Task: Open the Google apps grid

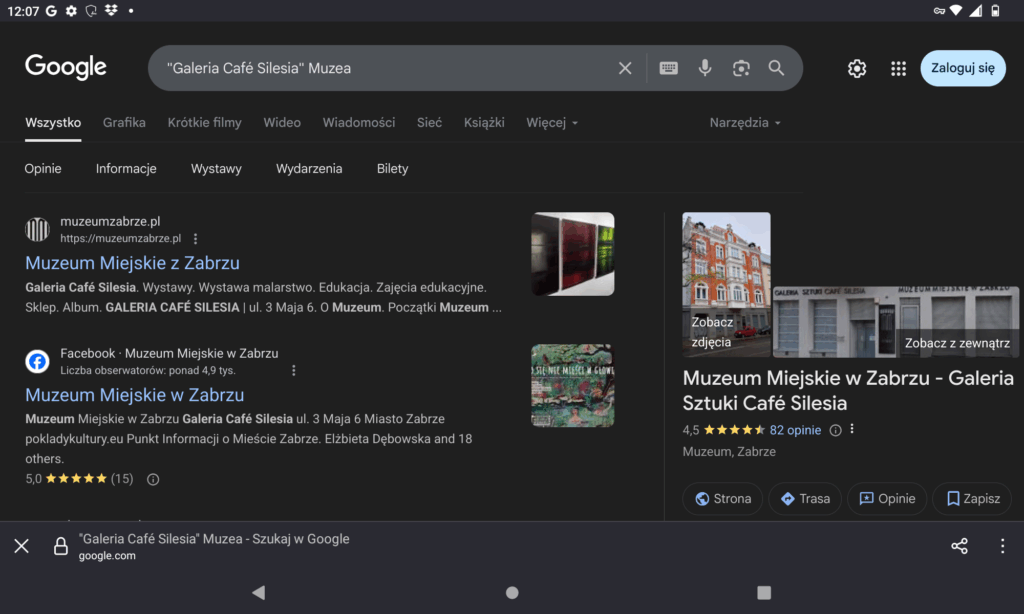Action: [898, 68]
